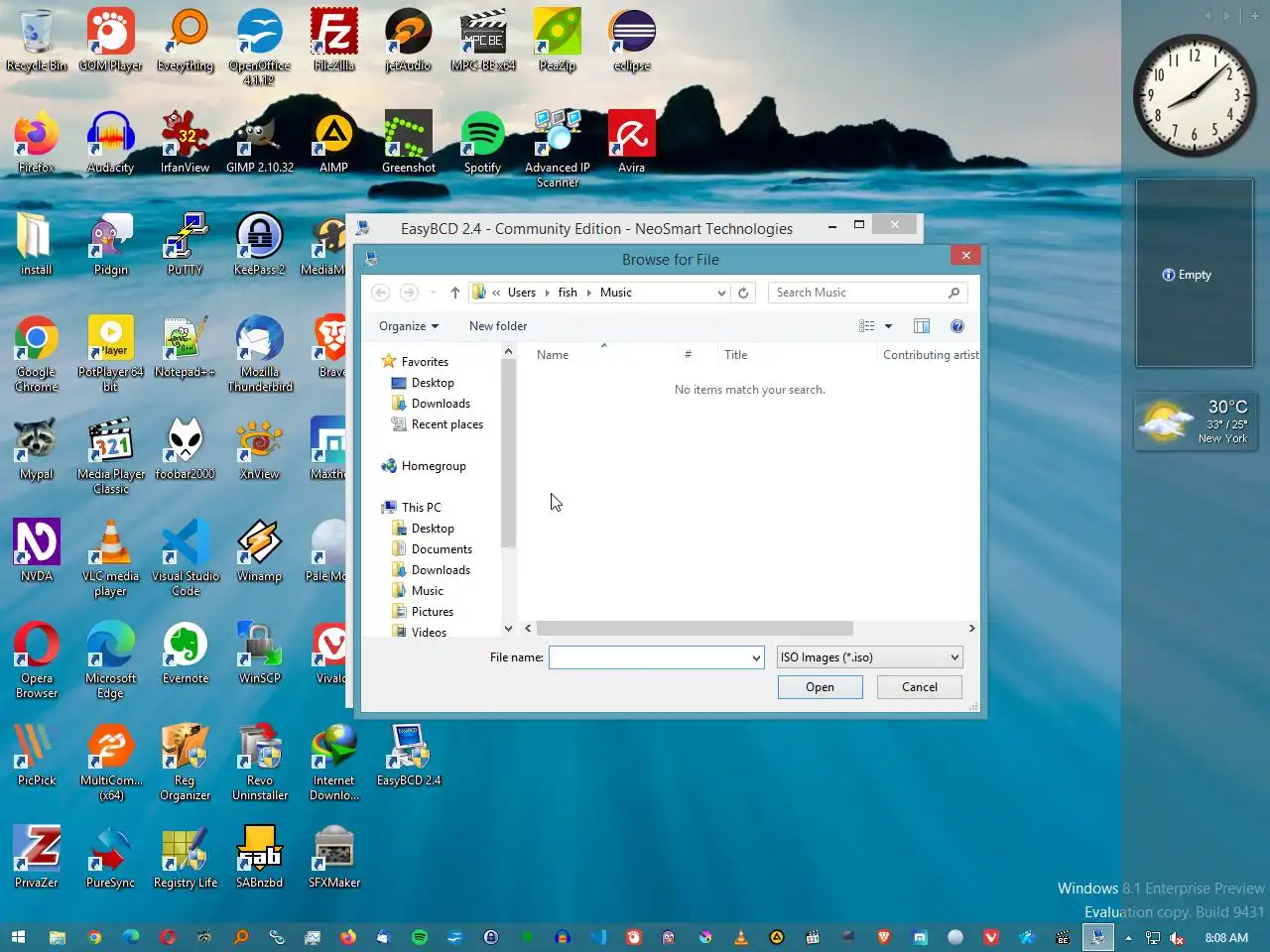Select Recent places in navigation pane
This screenshot has height=952, width=1270.
click(x=446, y=424)
